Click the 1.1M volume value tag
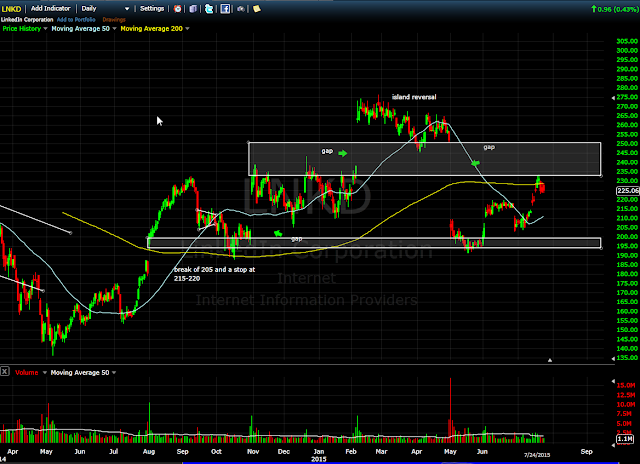Screen dimensions: 640x464 pos(625,439)
